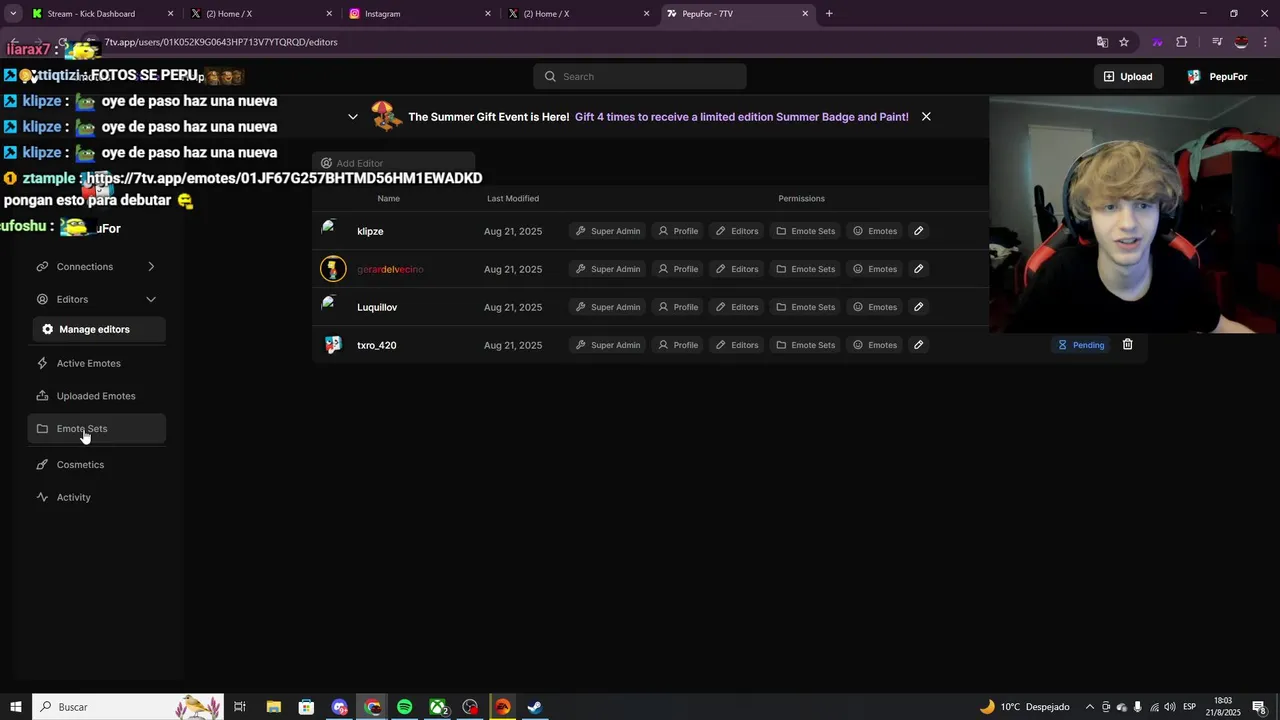1280x720 pixels.
Task: Click volume icon in system tray
Action: pos(1169,707)
